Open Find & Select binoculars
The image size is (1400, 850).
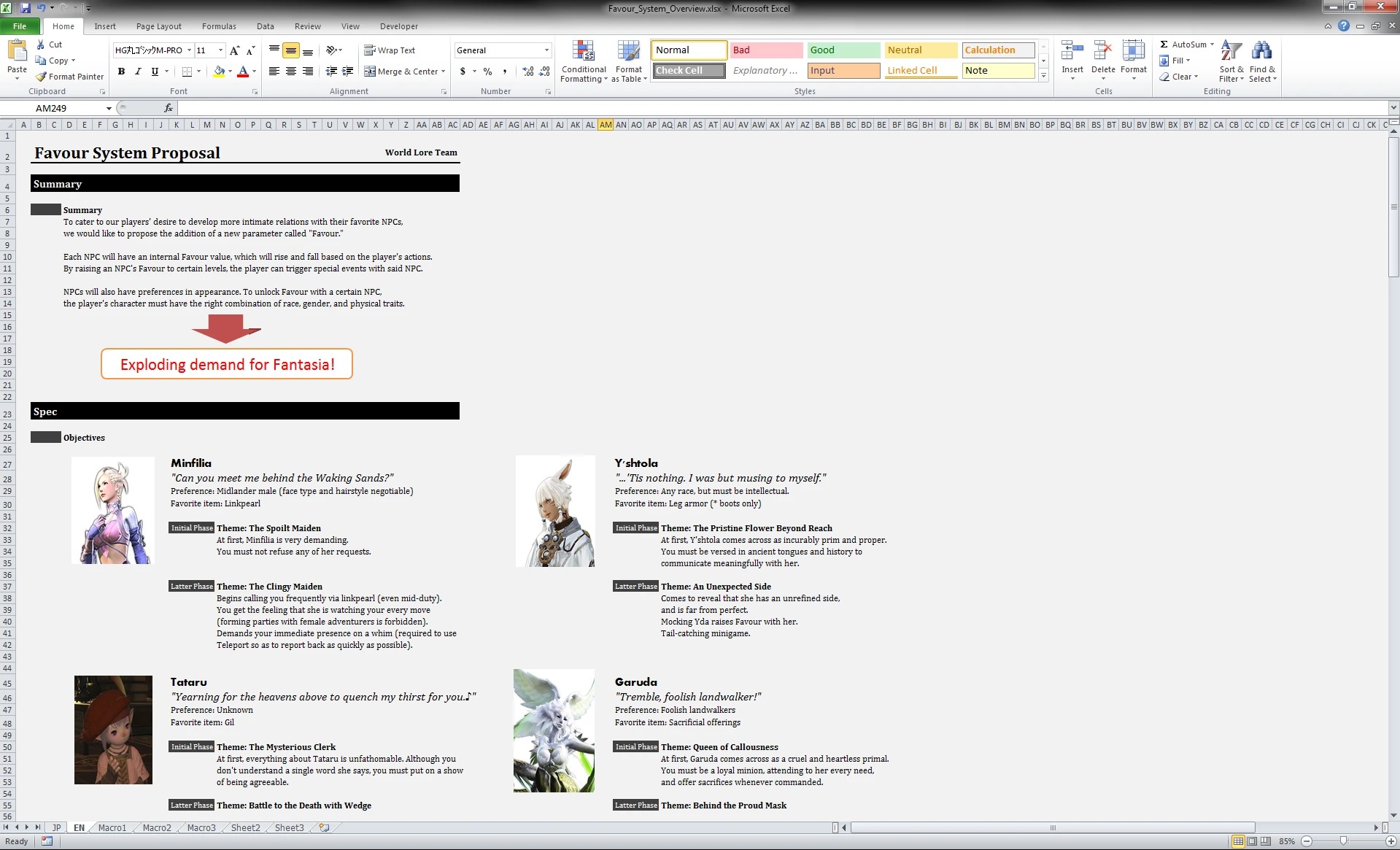1262,61
